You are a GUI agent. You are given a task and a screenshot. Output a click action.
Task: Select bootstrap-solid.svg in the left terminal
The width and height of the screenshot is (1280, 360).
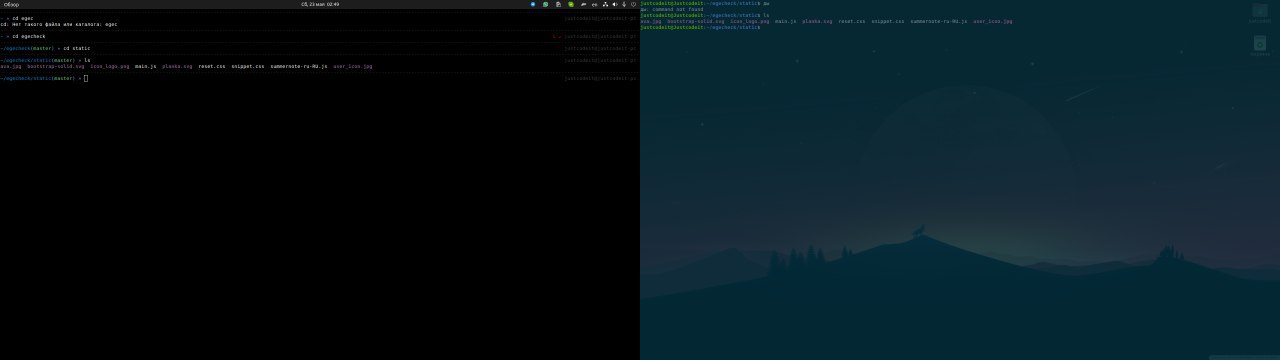tap(56, 66)
